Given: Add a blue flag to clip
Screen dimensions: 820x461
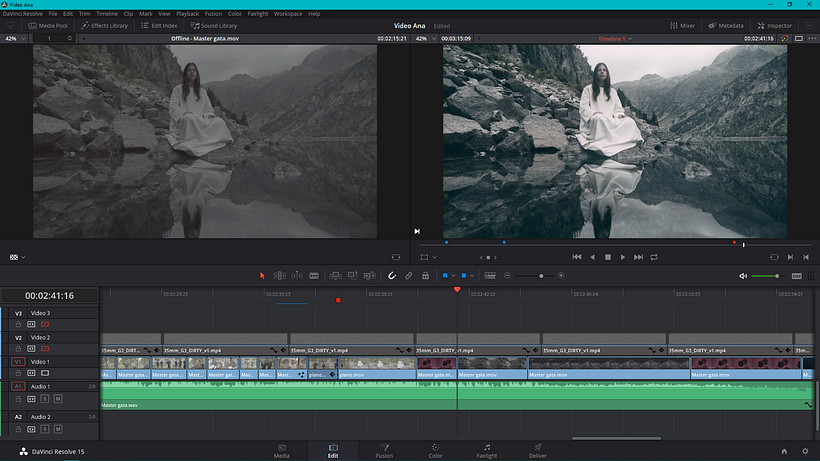Looking at the screenshot, I should click(445, 275).
